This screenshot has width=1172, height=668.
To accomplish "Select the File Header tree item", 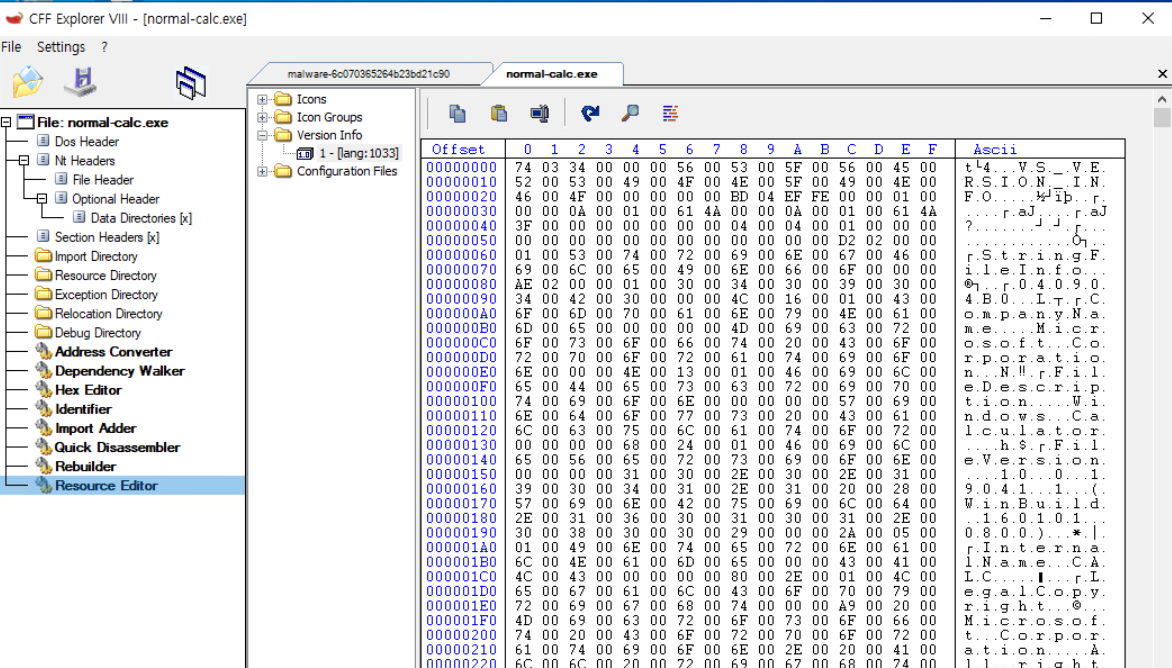I will 103,179.
